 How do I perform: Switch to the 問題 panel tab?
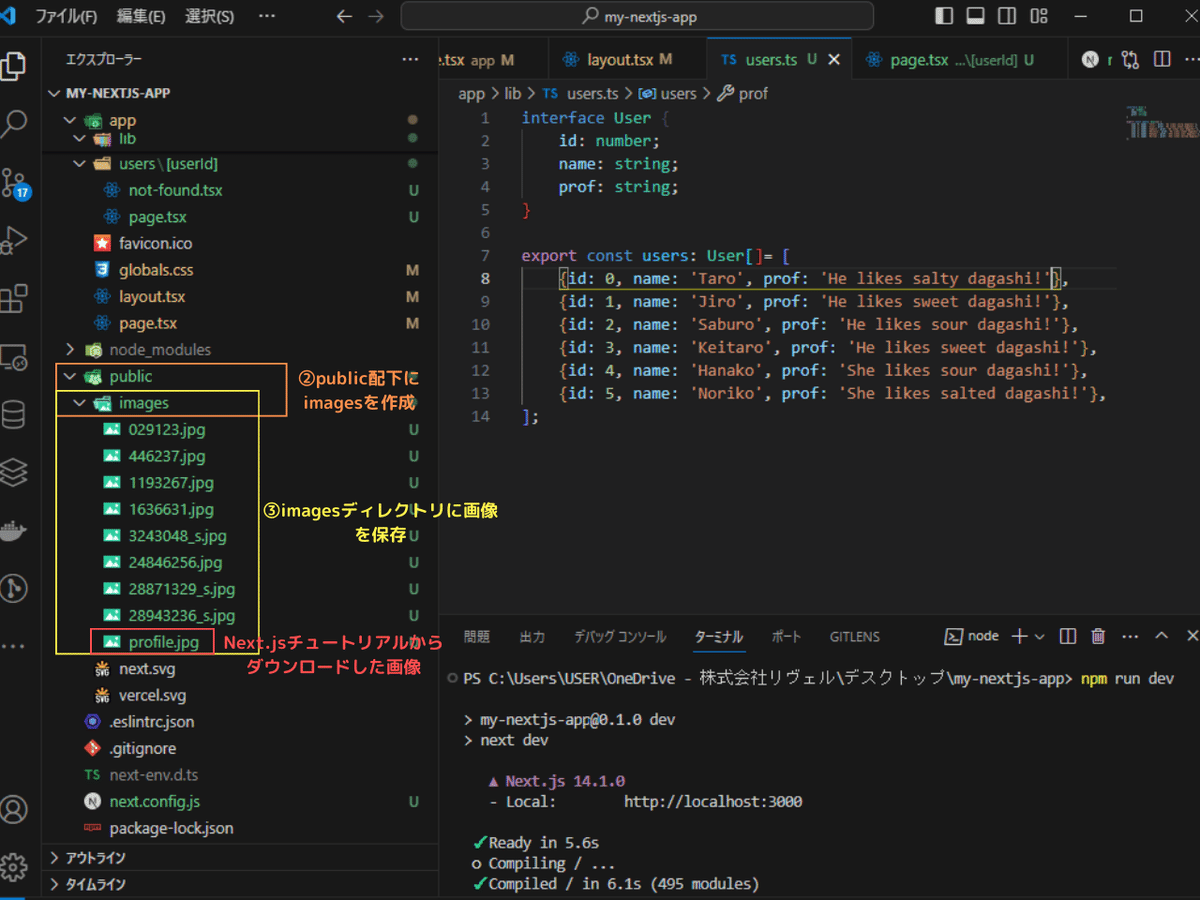tap(477, 636)
